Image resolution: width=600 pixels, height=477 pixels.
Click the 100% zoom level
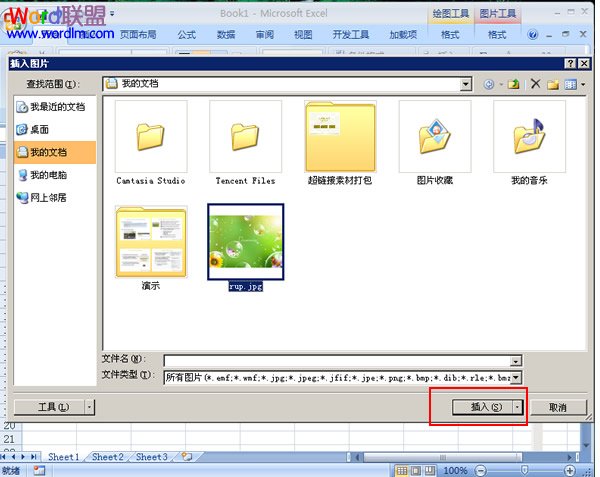(455, 470)
